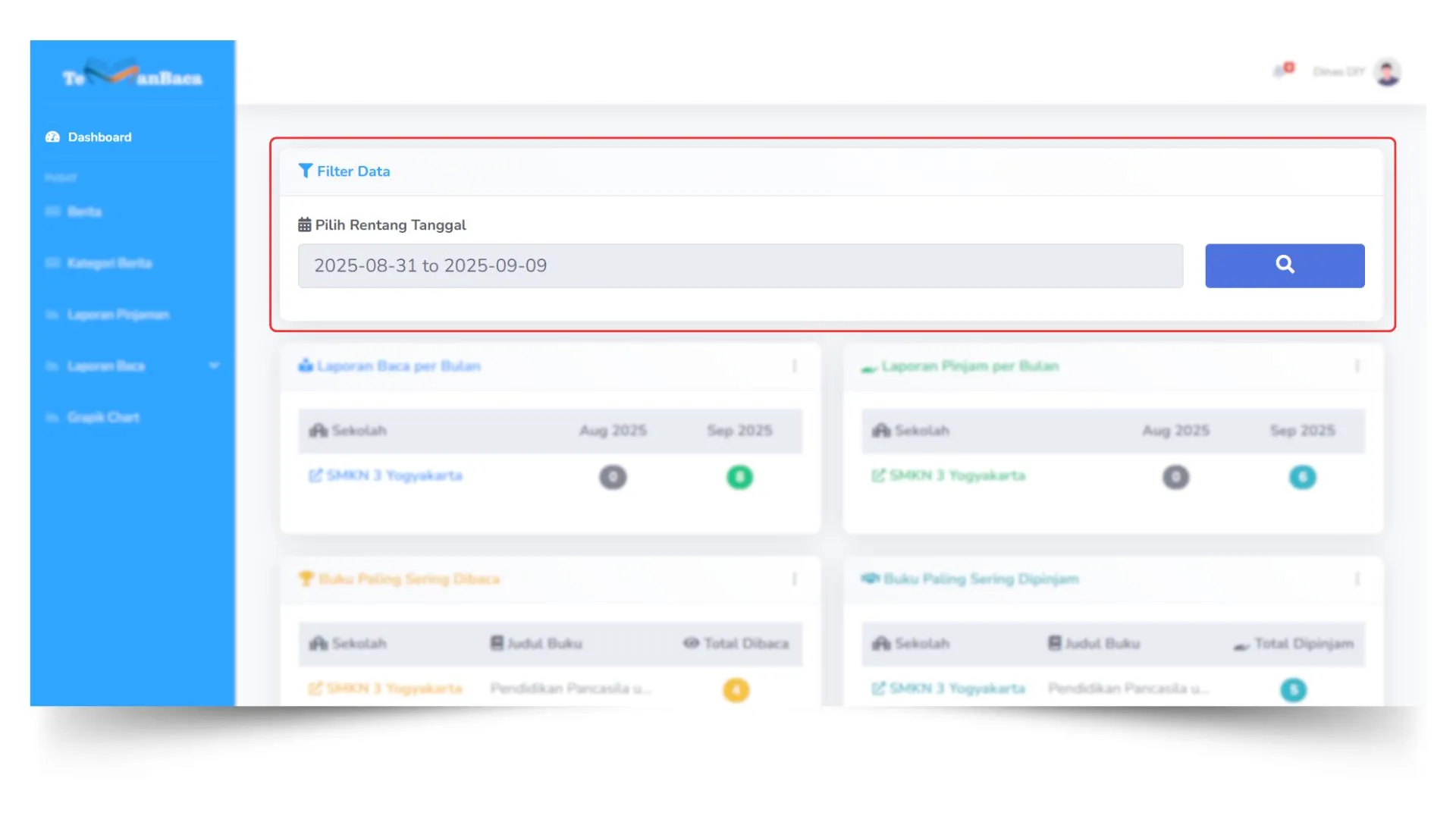Open Laporan Baca per Bulan options menu
Screen dimensions: 1456x819
[x=794, y=366]
